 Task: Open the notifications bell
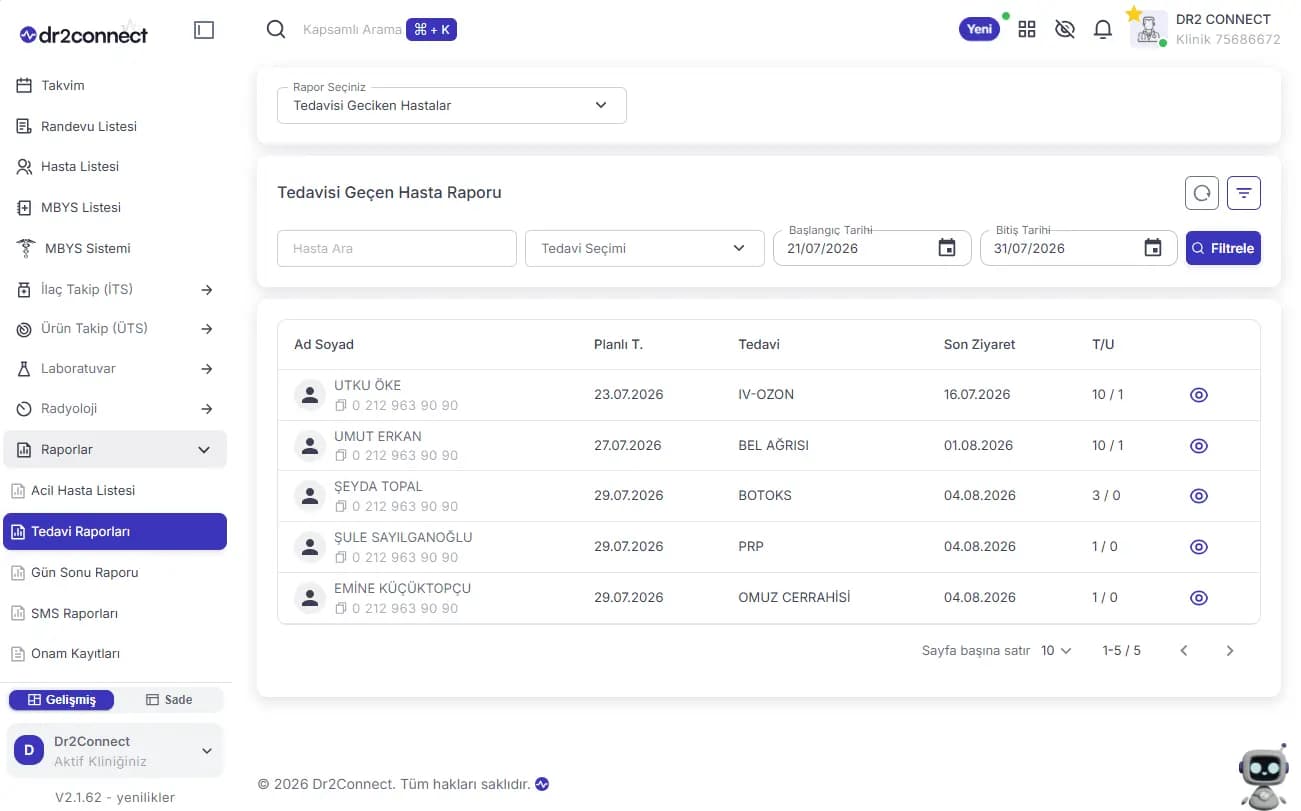pos(1103,29)
